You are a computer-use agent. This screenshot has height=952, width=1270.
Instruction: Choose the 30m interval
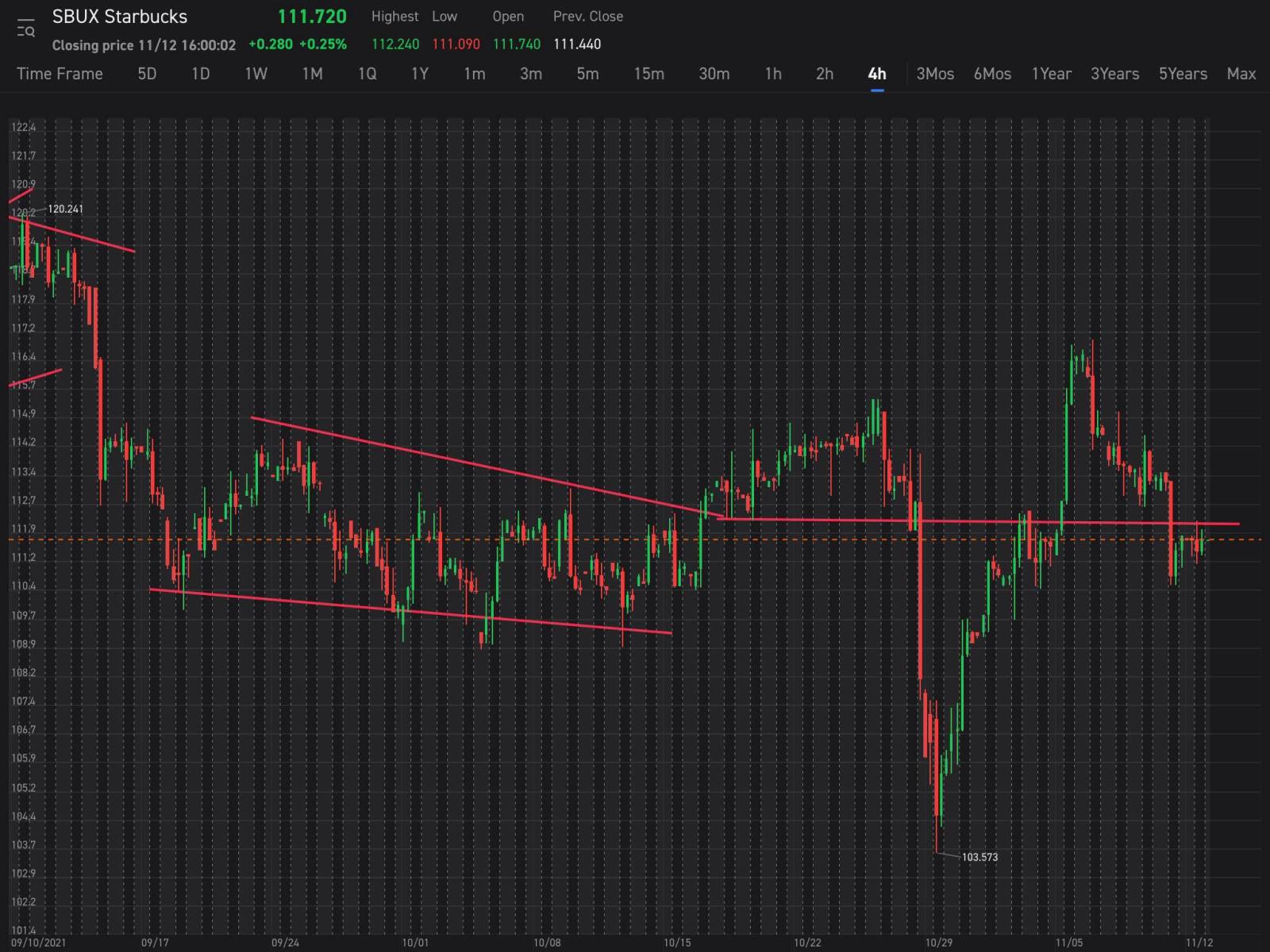(x=714, y=74)
